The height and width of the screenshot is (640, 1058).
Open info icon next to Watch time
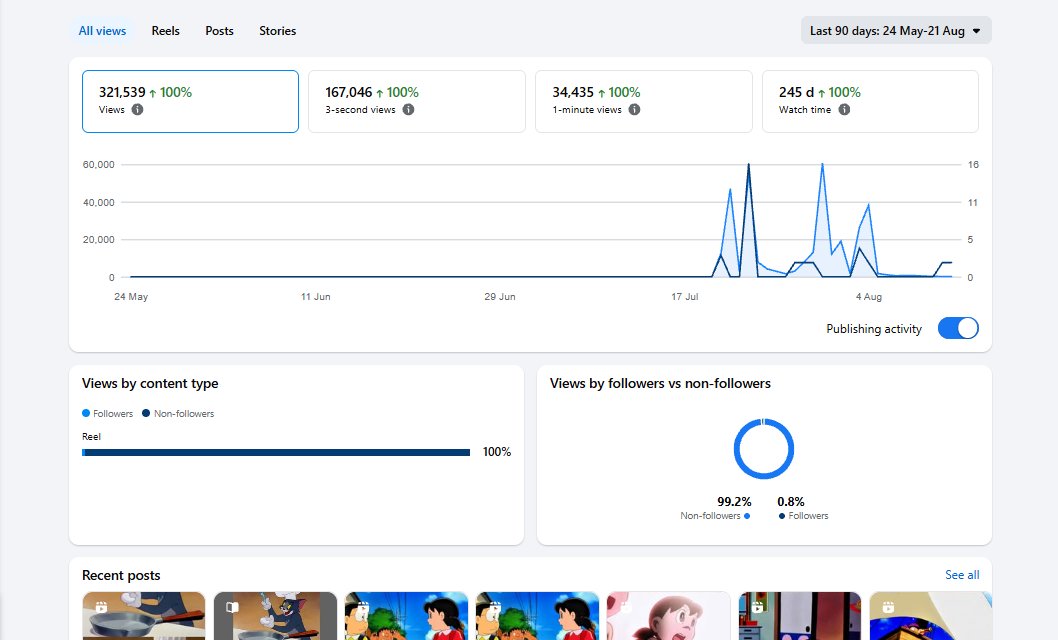pyautogui.click(x=844, y=109)
